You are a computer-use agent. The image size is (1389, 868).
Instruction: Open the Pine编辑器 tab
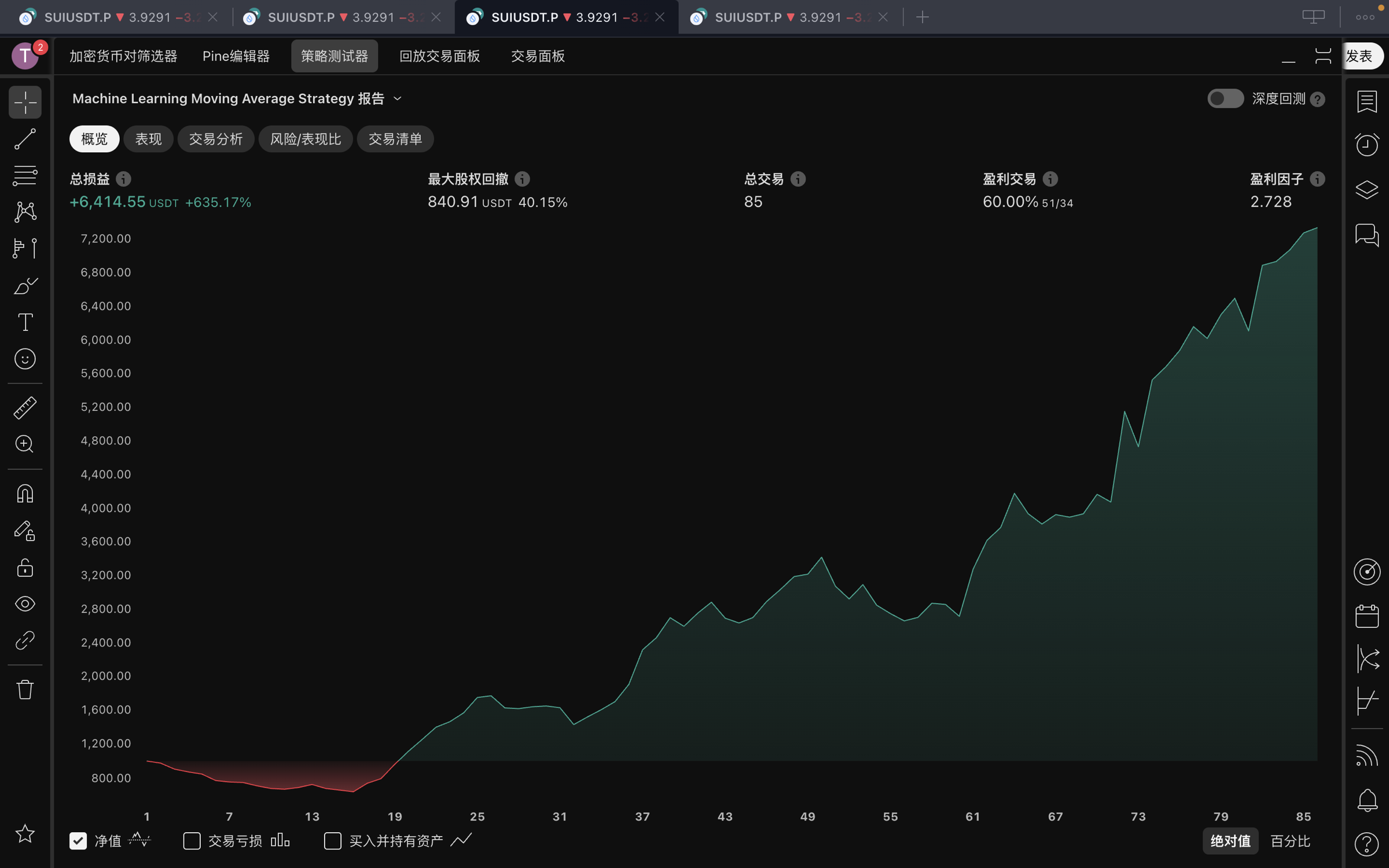(236, 56)
